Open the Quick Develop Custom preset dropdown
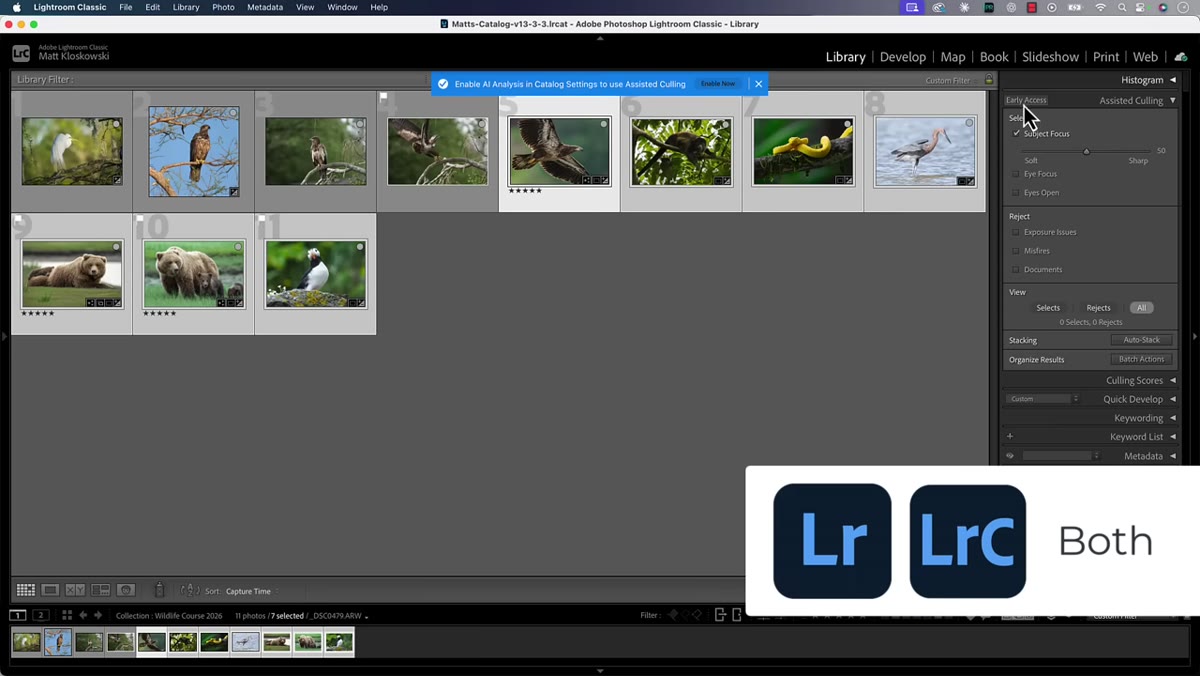 [1043, 399]
